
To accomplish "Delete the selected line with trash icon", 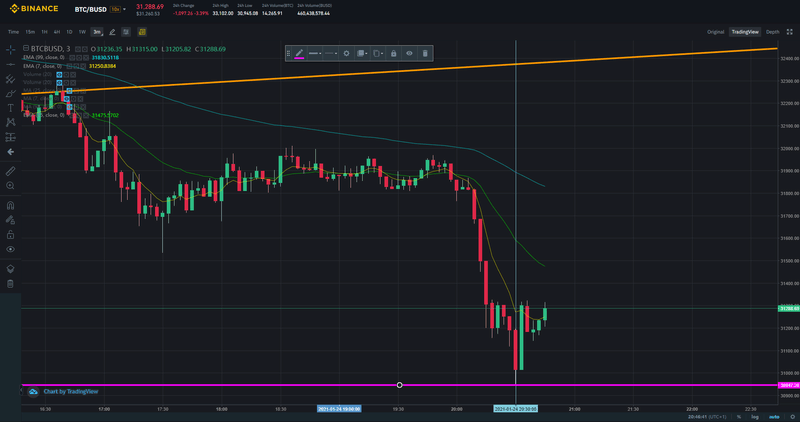I will click(425, 53).
